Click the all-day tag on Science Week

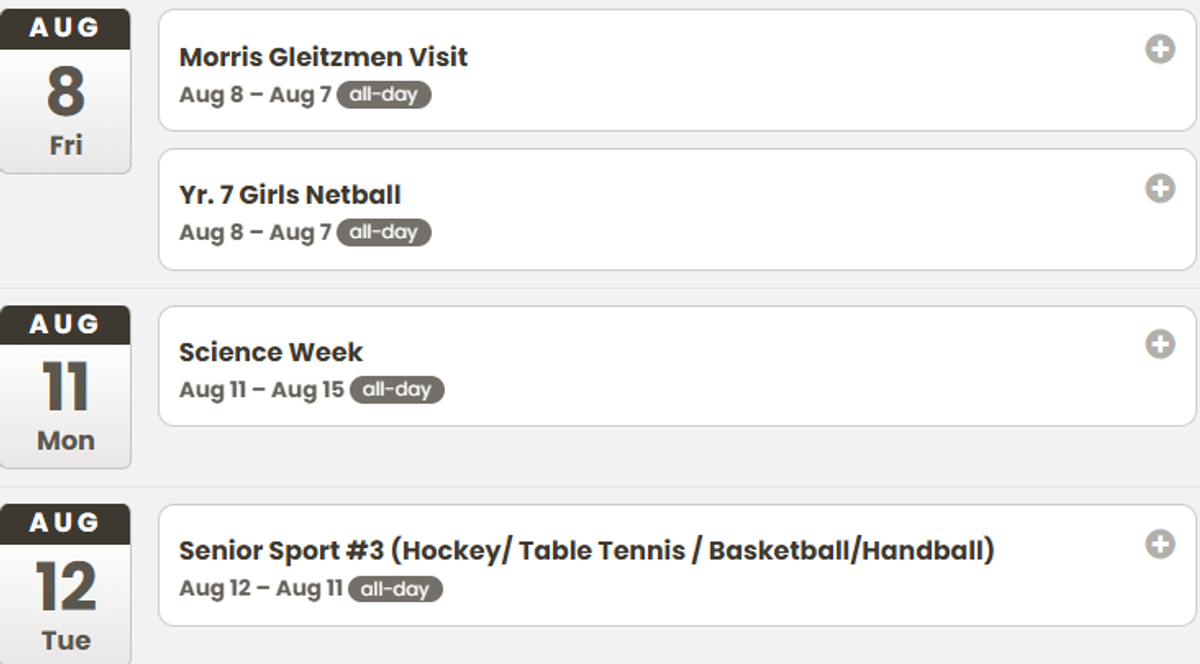397,389
